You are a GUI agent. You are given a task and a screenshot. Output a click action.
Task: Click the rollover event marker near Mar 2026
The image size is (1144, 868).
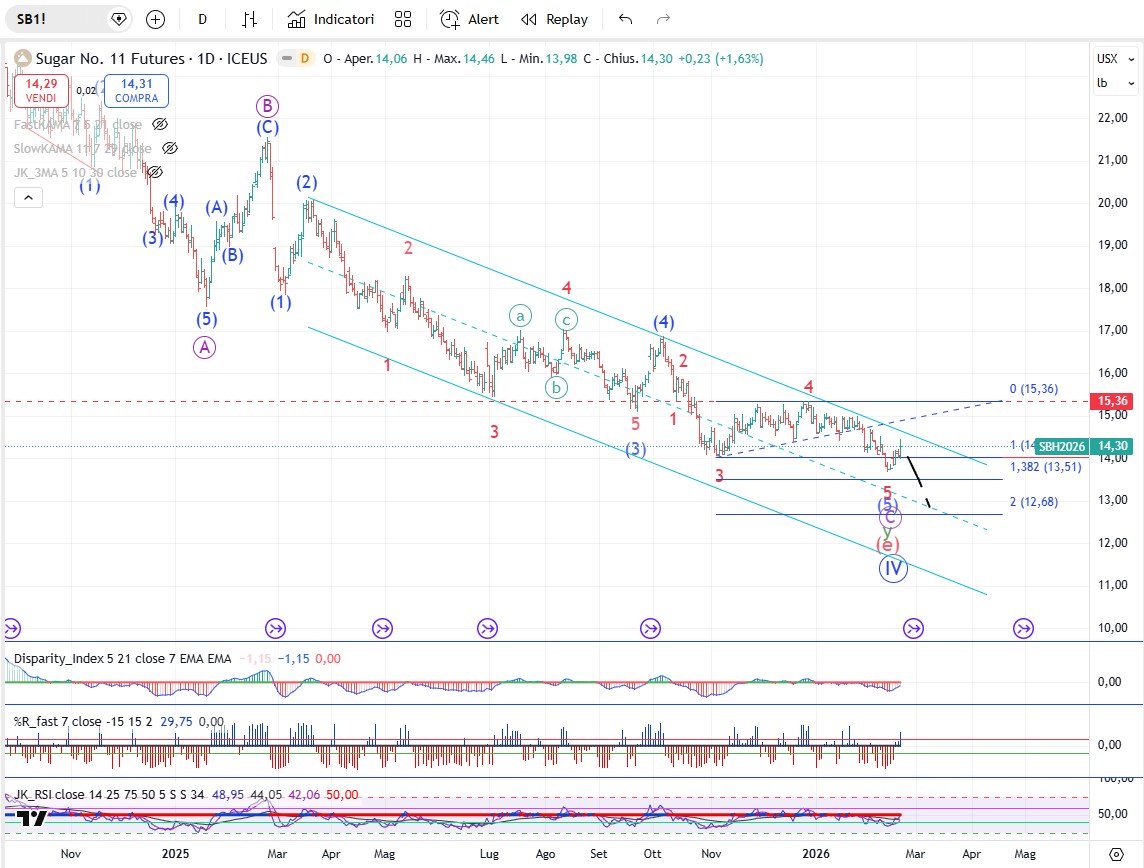(x=913, y=628)
